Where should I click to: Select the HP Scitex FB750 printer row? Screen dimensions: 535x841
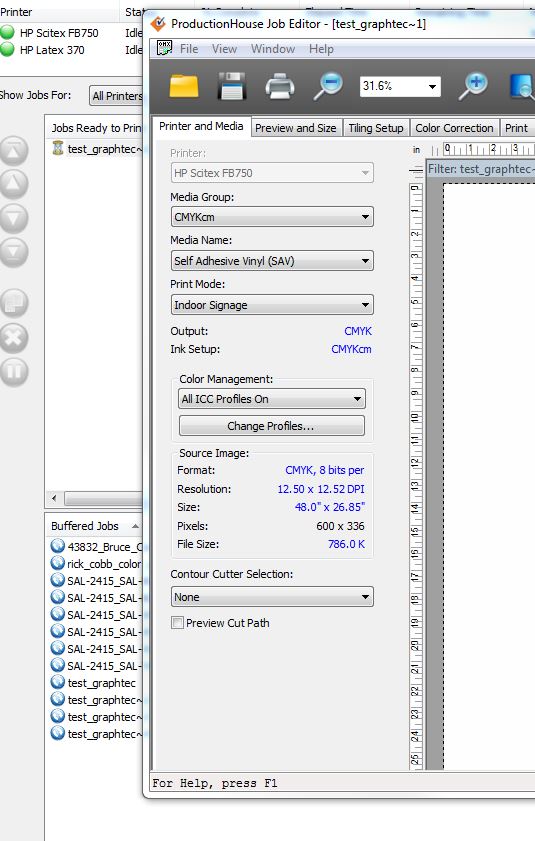point(71,33)
